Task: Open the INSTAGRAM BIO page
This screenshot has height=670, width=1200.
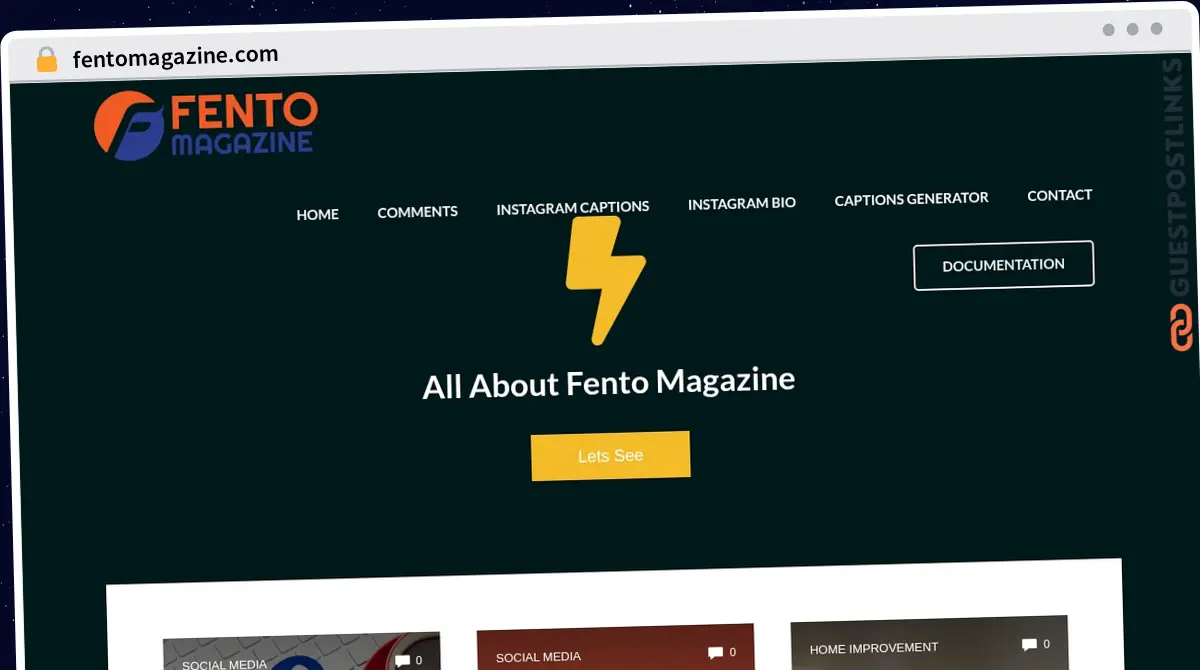Action: pyautogui.click(x=741, y=203)
